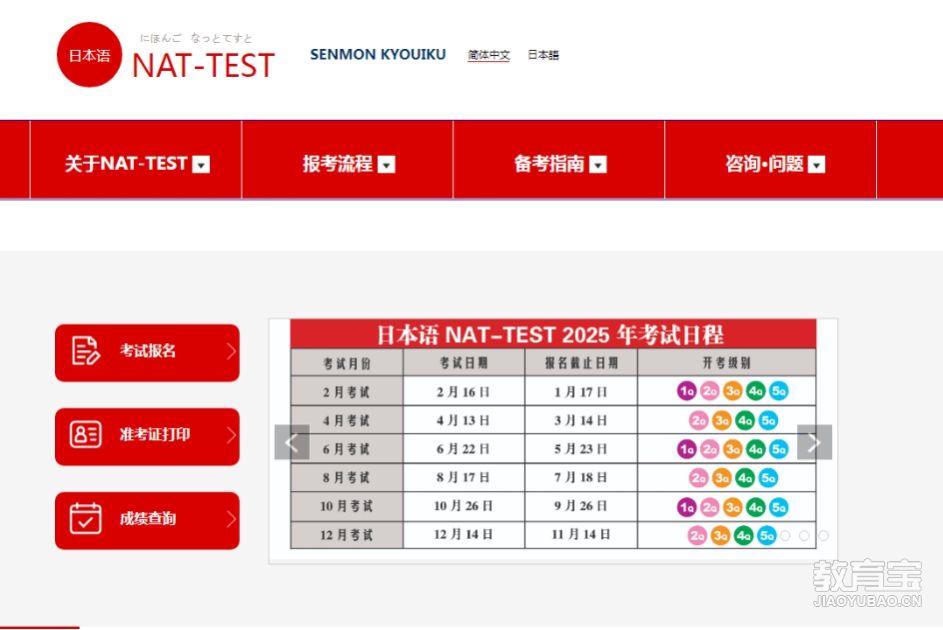The image size is (943, 630).
Task: Click the 2Q level badge in 6月考试 row
Action: click(x=710, y=449)
